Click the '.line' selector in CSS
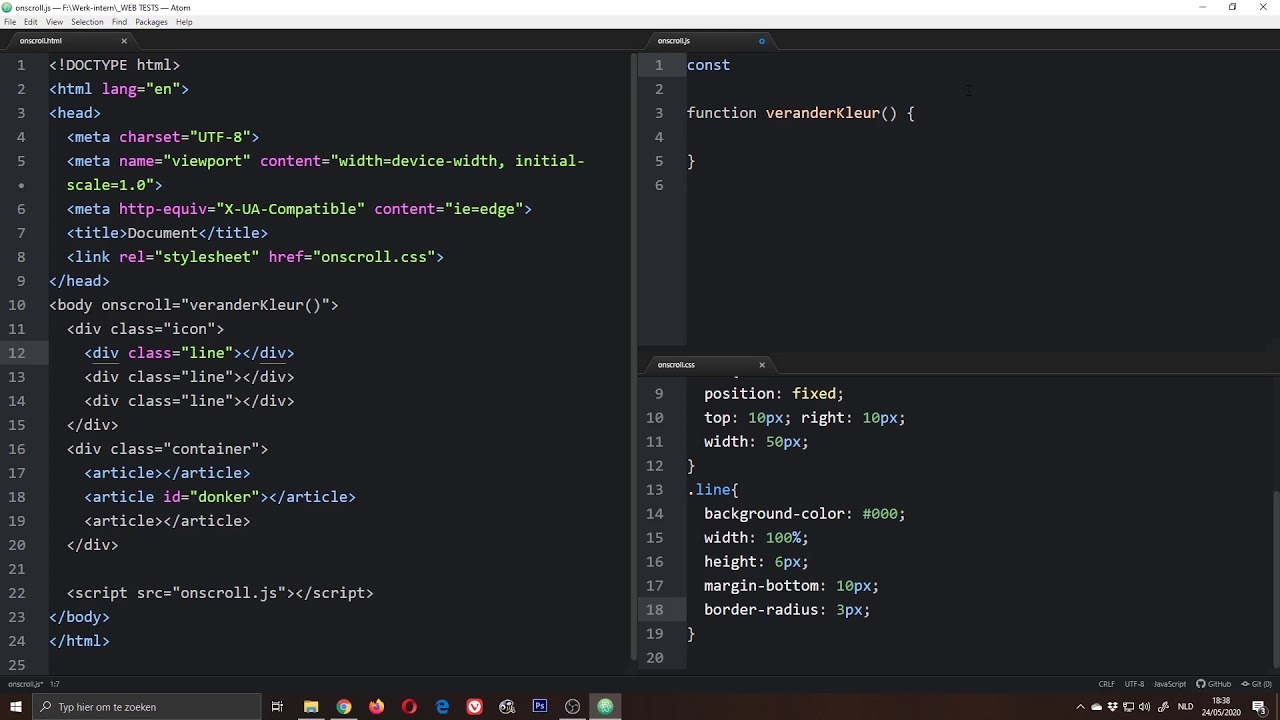 [x=709, y=490]
